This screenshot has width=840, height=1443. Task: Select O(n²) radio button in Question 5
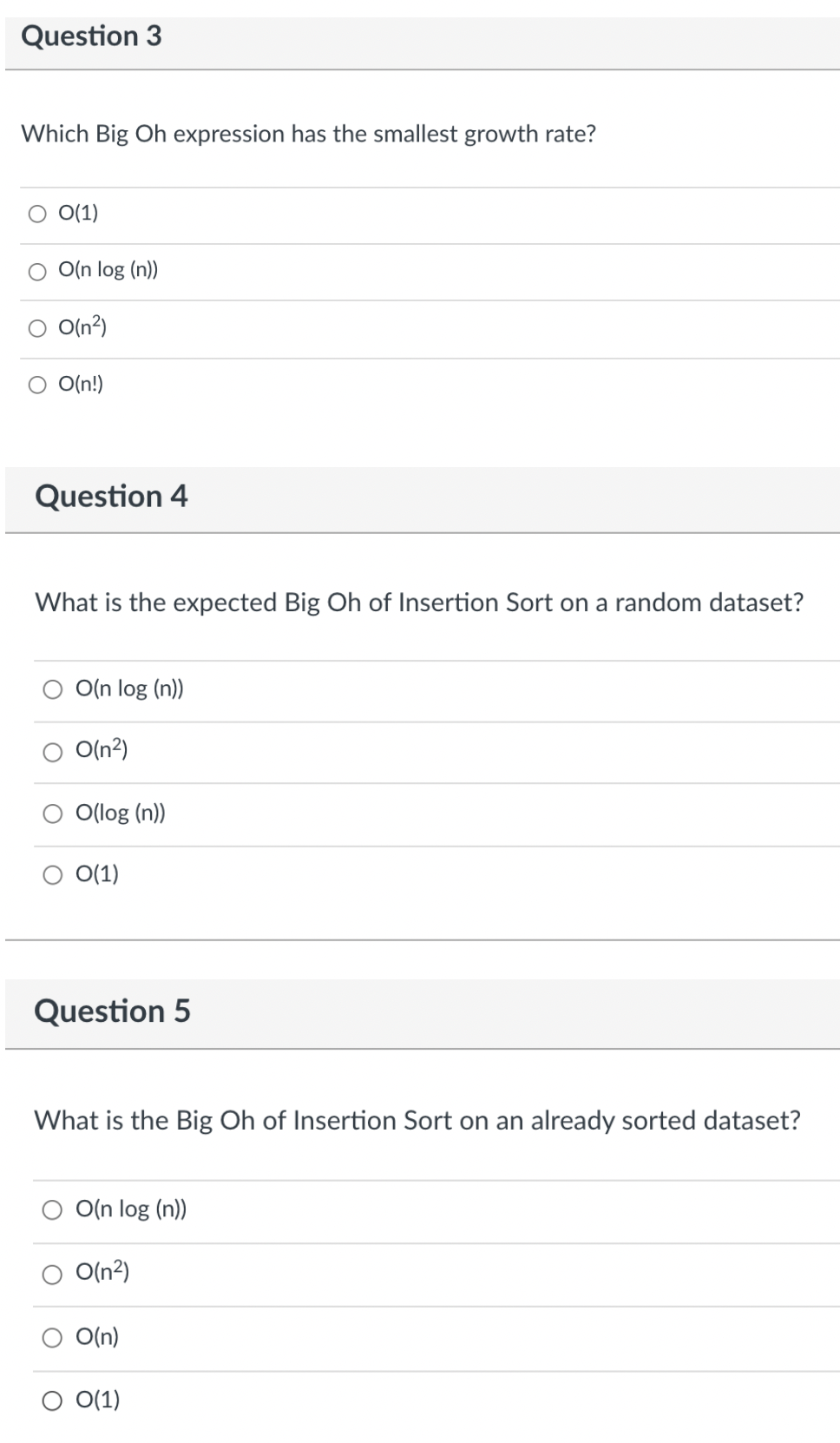tap(53, 1274)
